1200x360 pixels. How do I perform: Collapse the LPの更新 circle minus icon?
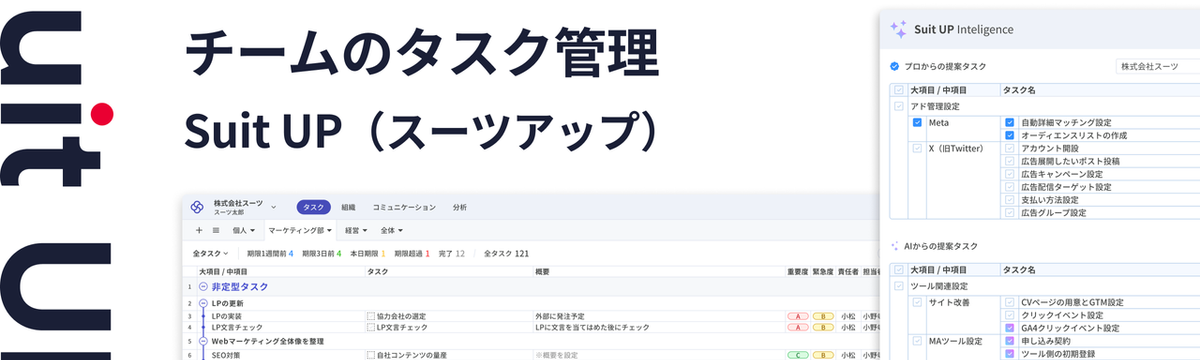203,303
